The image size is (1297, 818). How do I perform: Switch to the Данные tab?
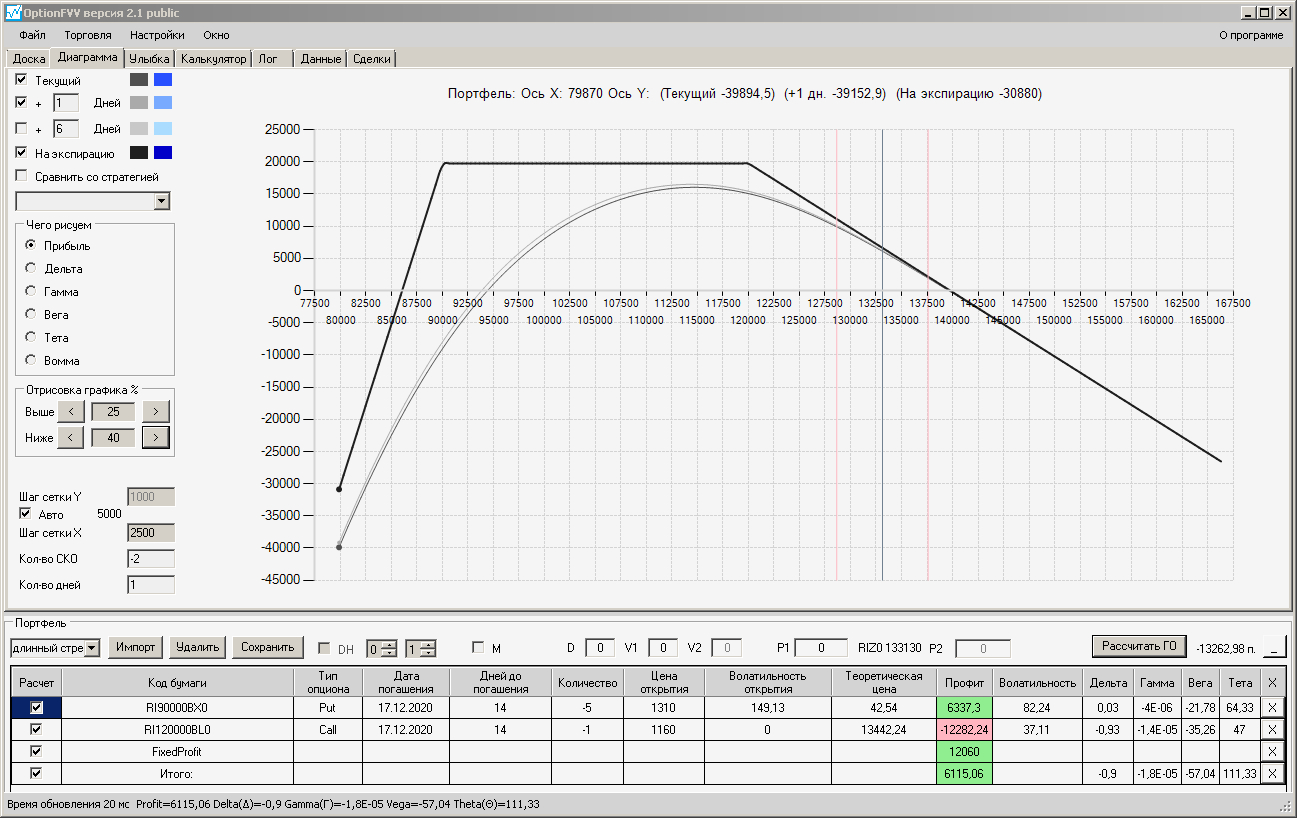click(321, 59)
